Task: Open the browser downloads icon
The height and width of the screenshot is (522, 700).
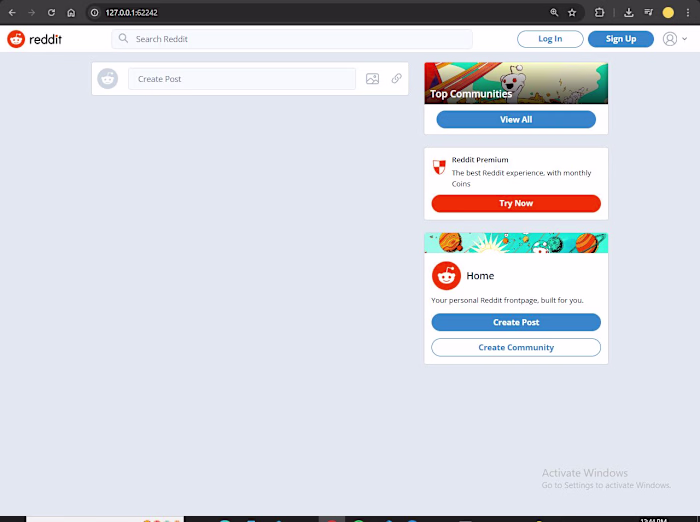Action: coord(629,13)
